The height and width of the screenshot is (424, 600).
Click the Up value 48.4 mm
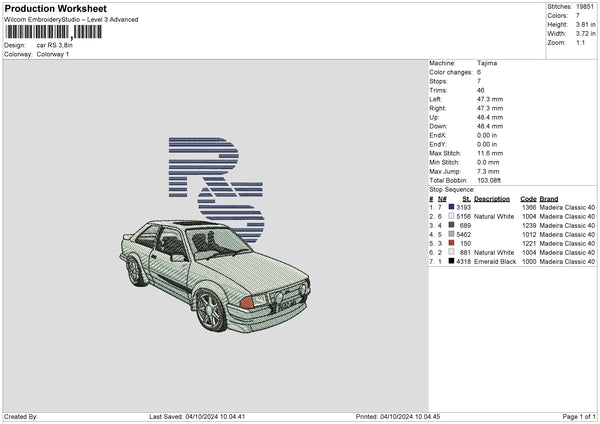tap(490, 117)
